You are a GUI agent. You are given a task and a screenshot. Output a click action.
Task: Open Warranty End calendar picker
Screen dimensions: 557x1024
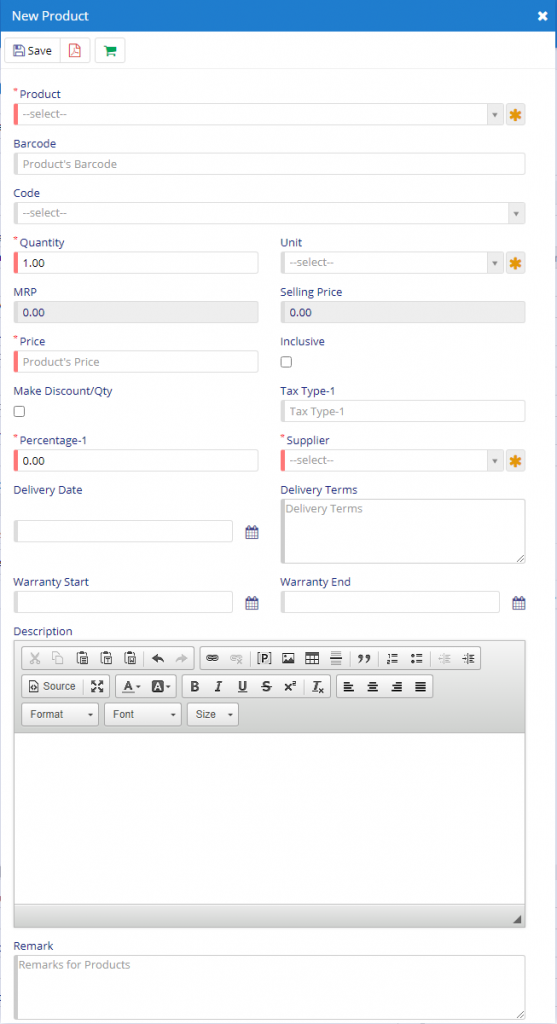click(518, 603)
